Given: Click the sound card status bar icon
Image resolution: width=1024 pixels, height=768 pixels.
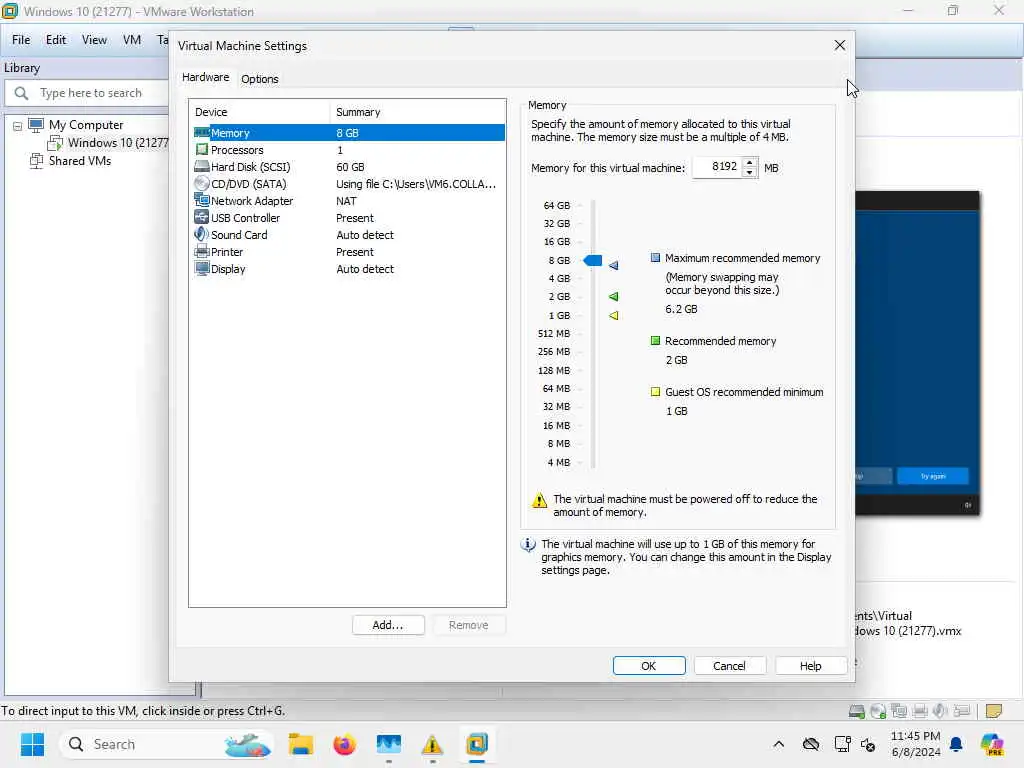Looking at the screenshot, I should (x=940, y=711).
